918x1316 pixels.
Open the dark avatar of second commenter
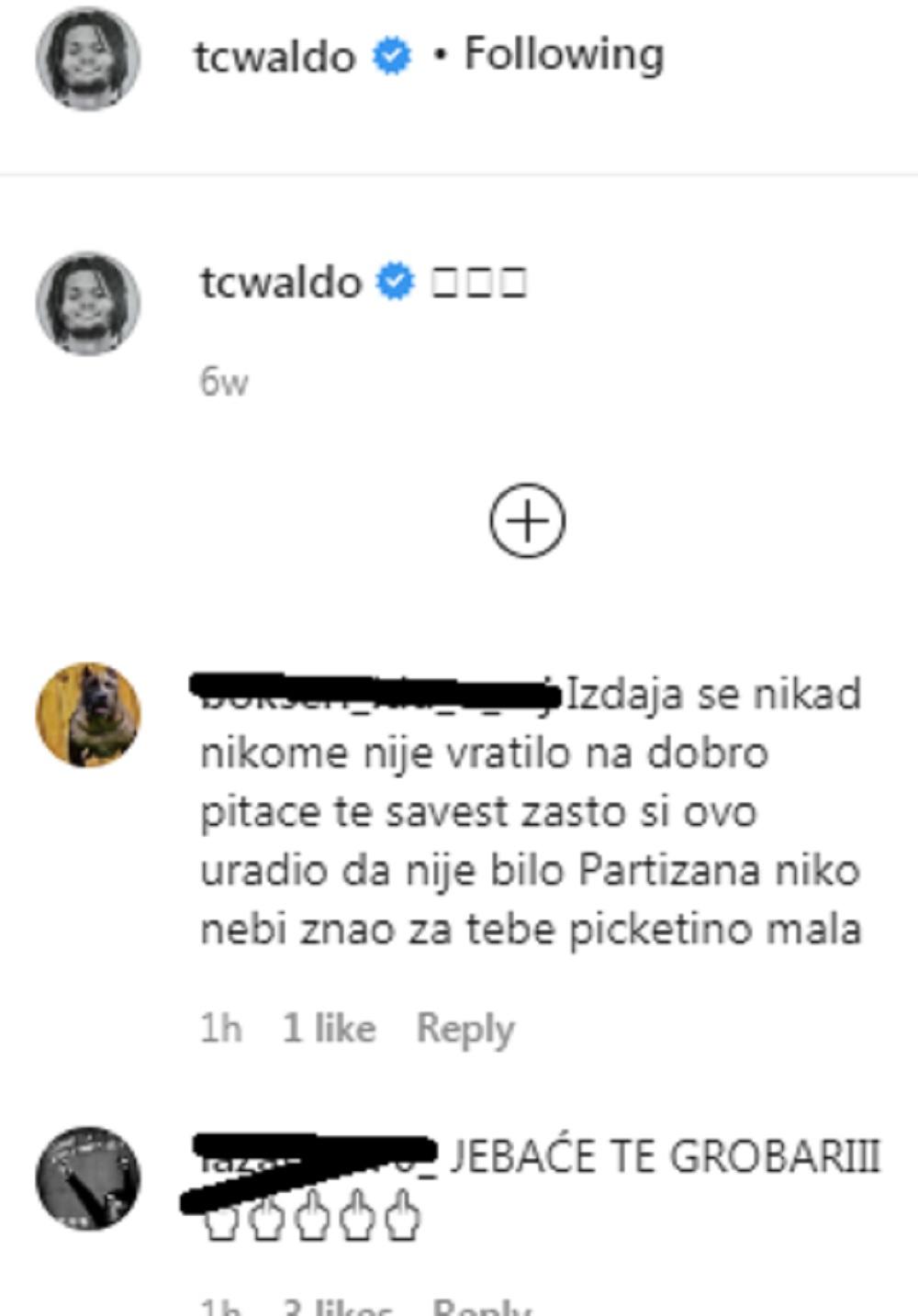(x=88, y=1178)
